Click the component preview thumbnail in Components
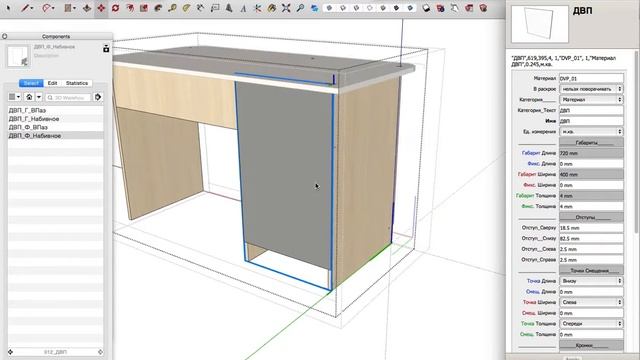The width and height of the screenshot is (640, 360). point(18,56)
